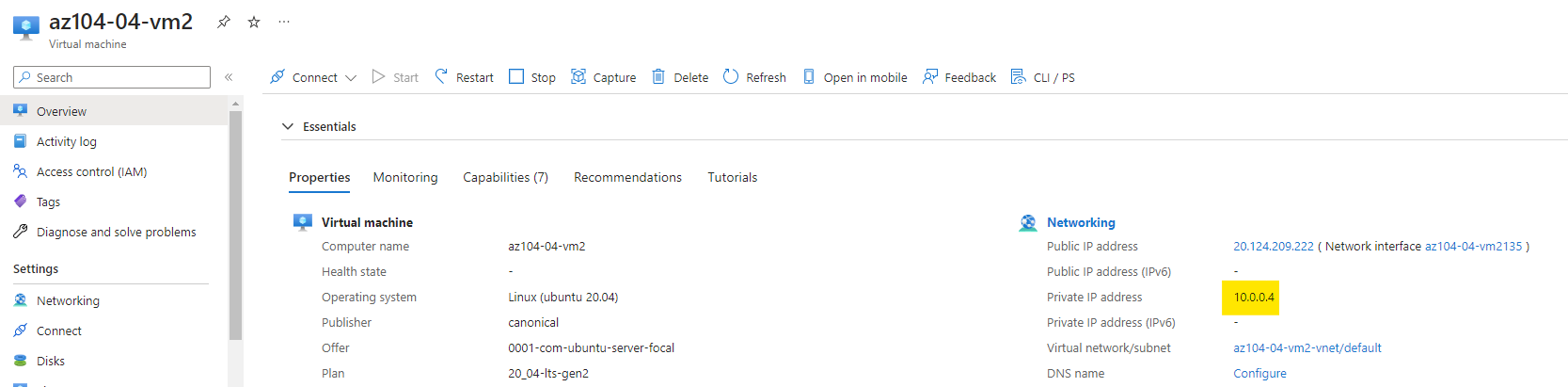1568x387 pixels.
Task: Pin the az104-04-vm2 blade
Action: 224,22
